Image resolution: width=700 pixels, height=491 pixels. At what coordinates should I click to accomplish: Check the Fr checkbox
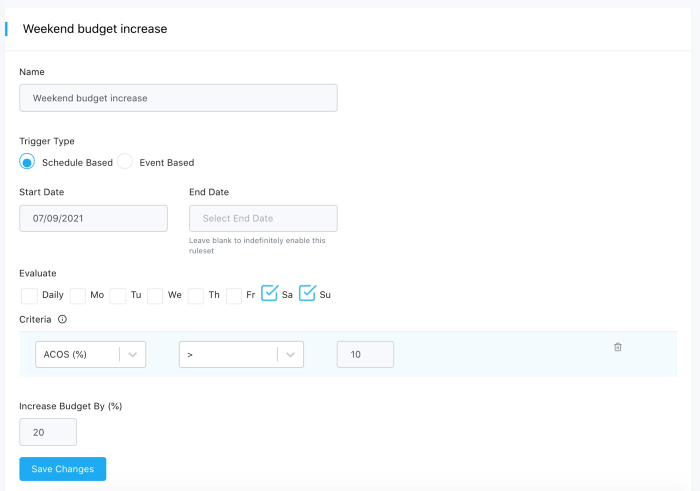[x=234, y=295]
